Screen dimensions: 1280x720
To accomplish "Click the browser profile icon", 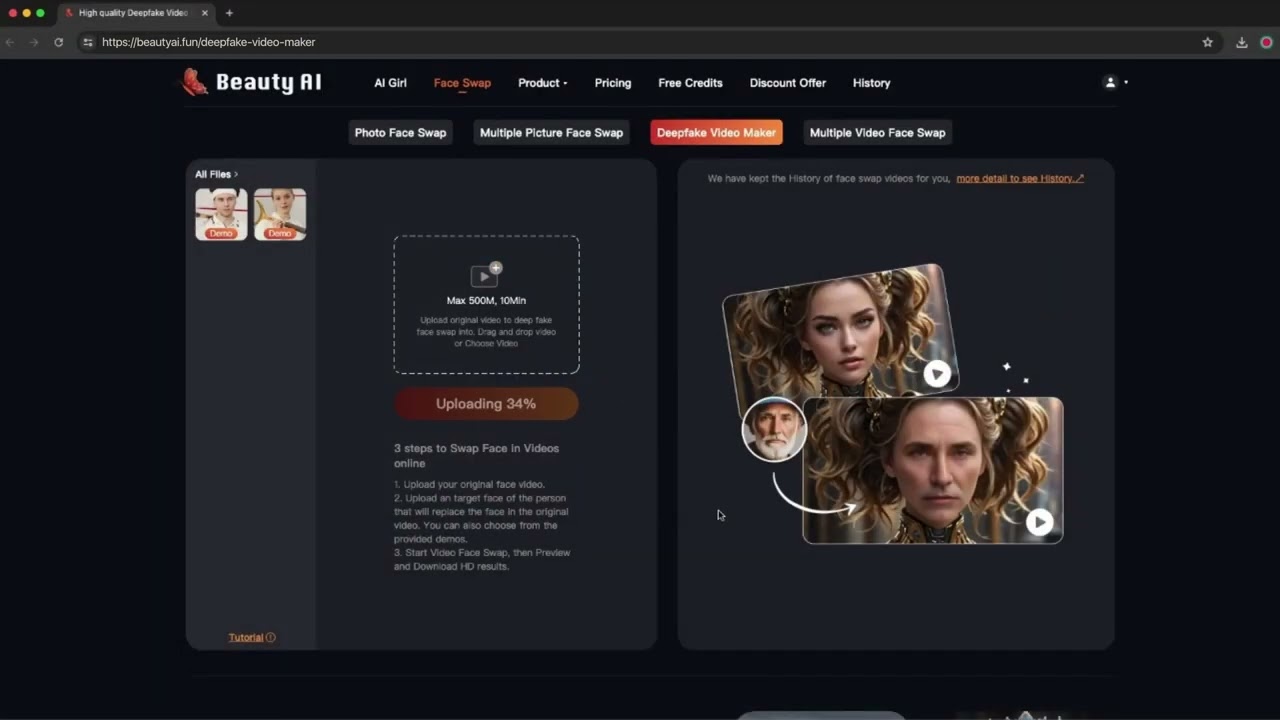I will (1266, 42).
